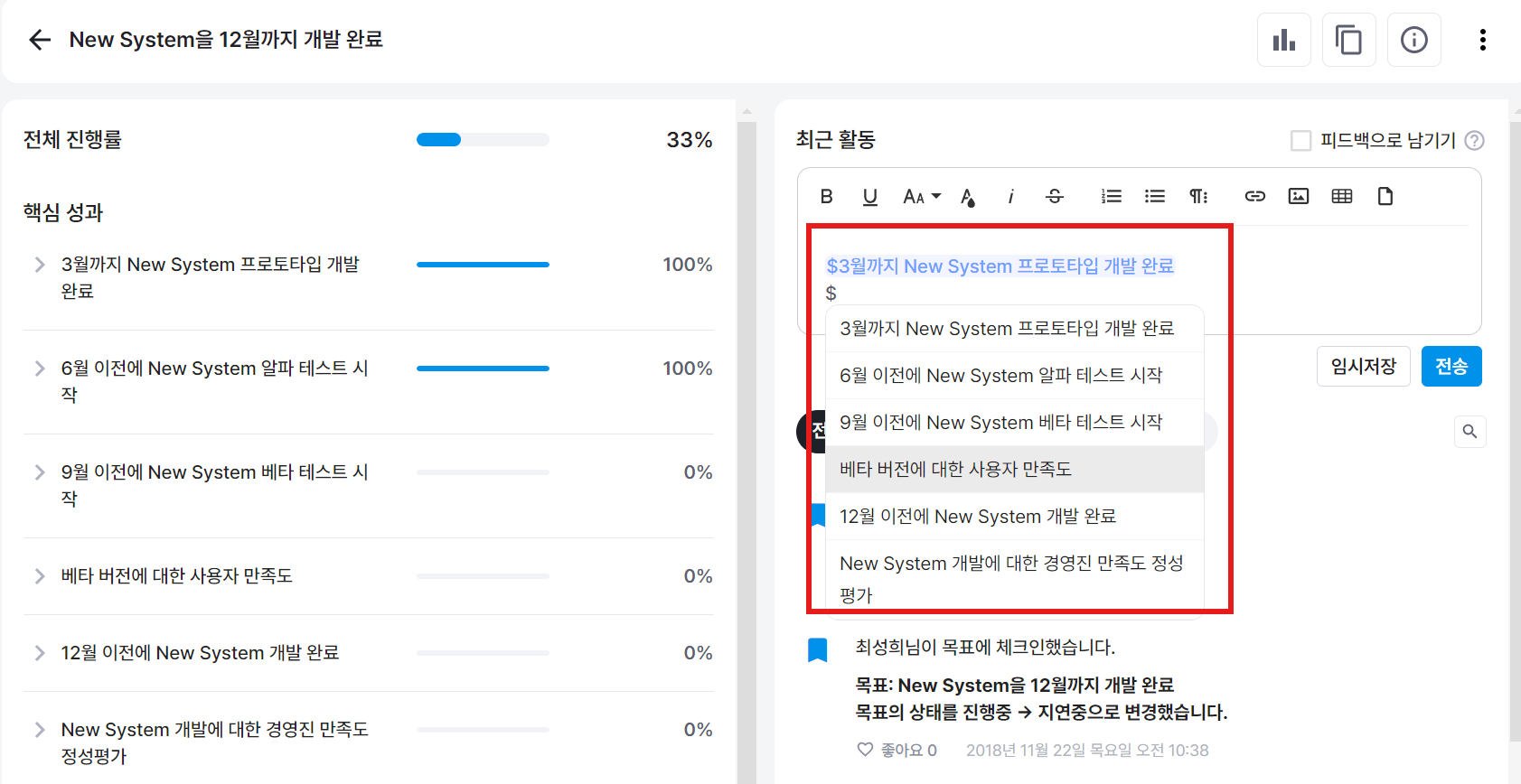Expand the 베타 버전에 대한 사용자 만족도 key result
1521x784 pixels.
pos(40,576)
